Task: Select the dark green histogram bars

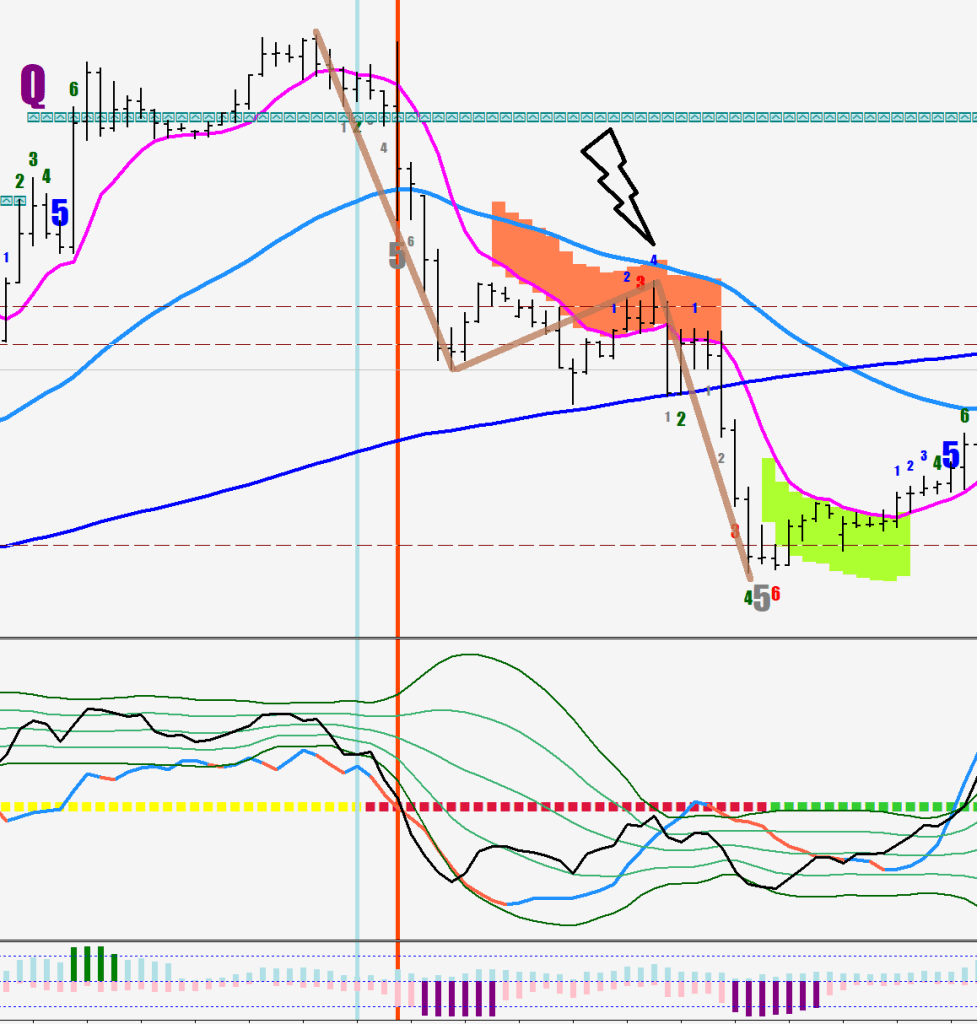Action: (x=95, y=966)
